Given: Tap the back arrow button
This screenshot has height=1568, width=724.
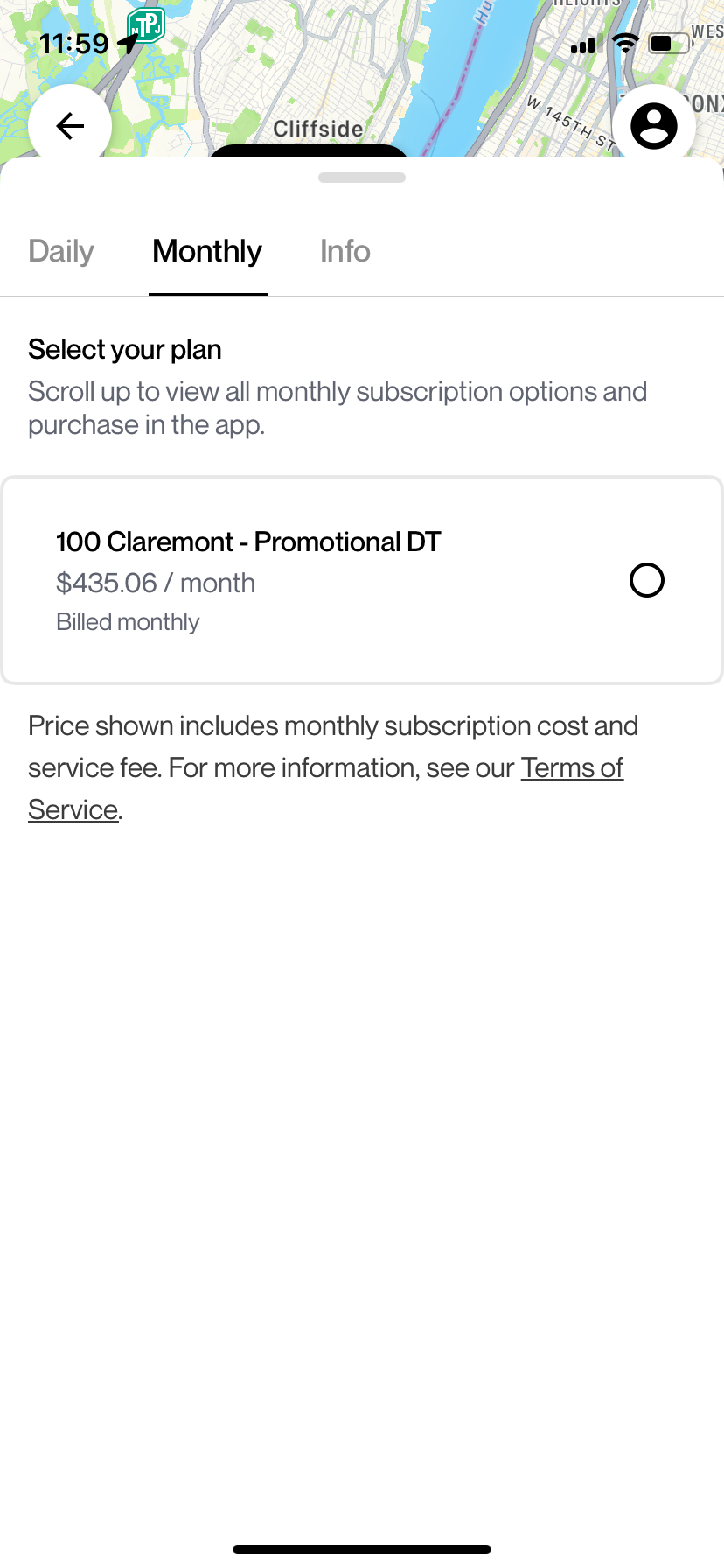Looking at the screenshot, I should point(70,126).
